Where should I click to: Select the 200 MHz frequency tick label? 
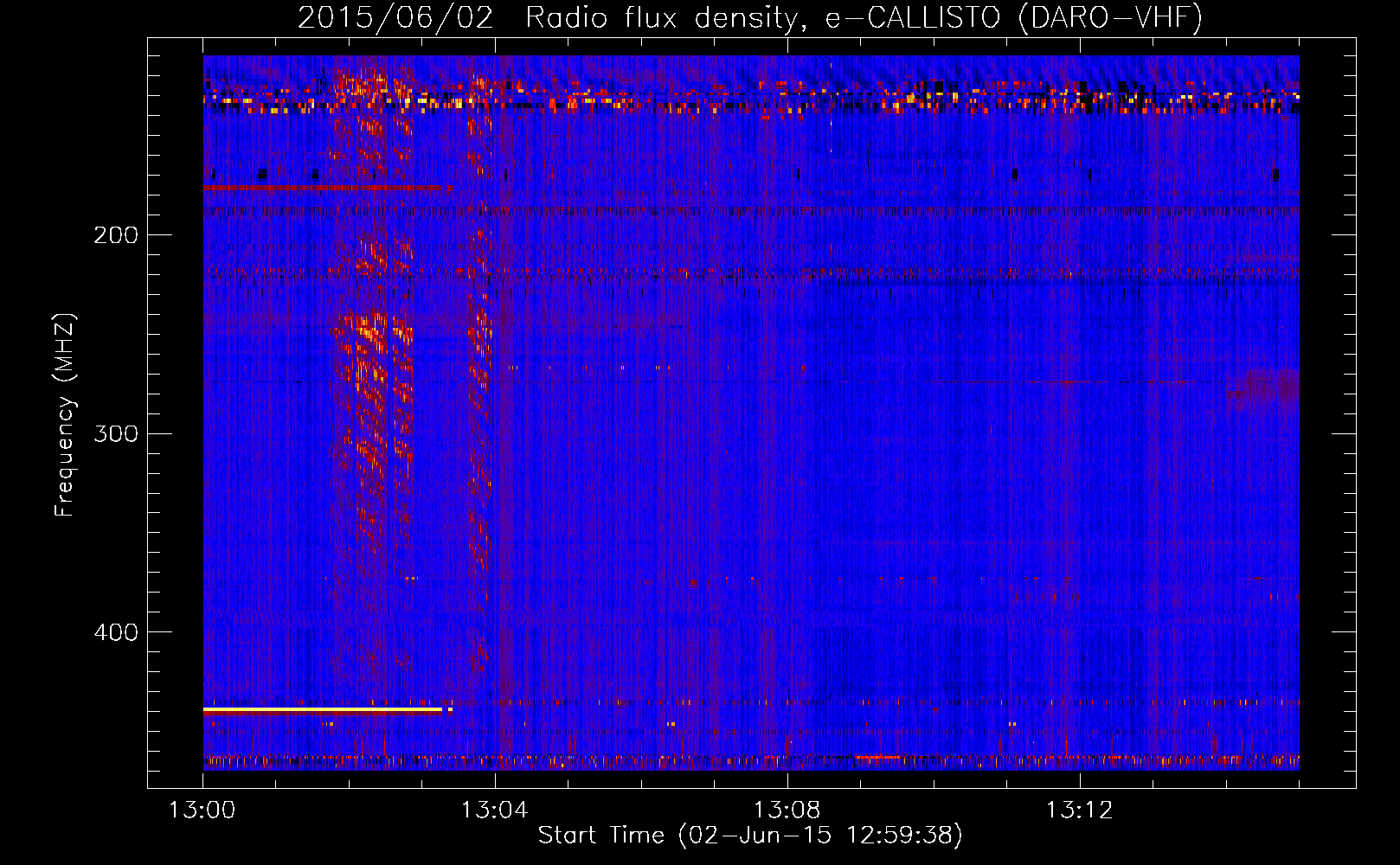[x=116, y=235]
